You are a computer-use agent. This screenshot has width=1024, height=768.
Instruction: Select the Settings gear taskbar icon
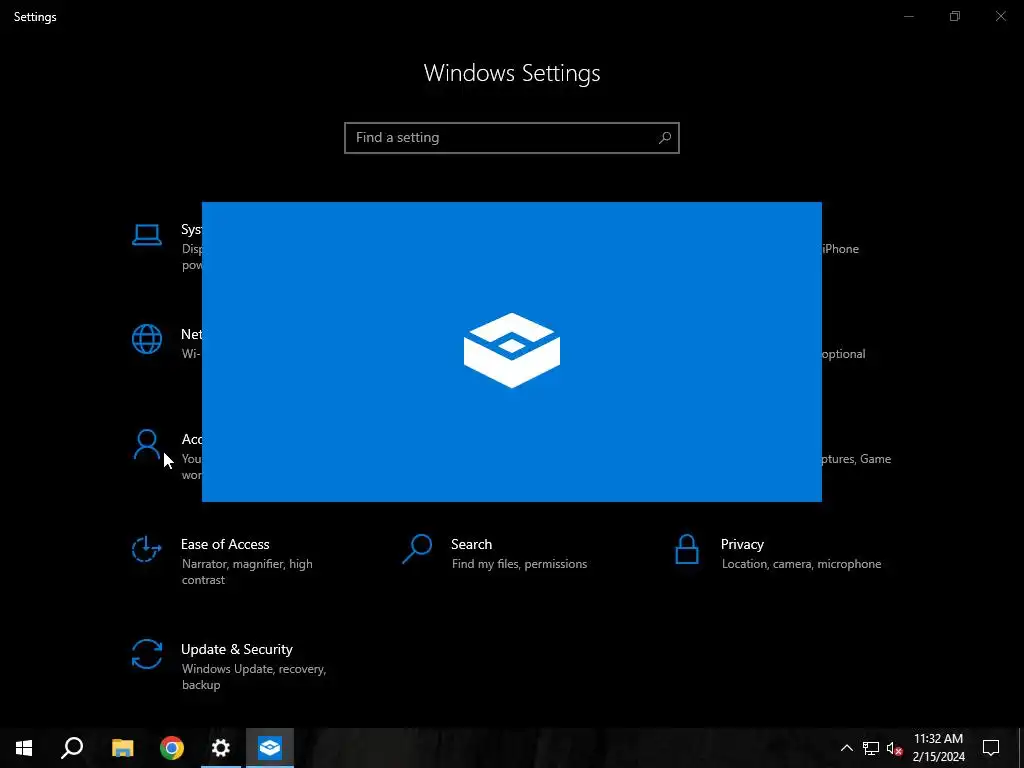point(221,748)
